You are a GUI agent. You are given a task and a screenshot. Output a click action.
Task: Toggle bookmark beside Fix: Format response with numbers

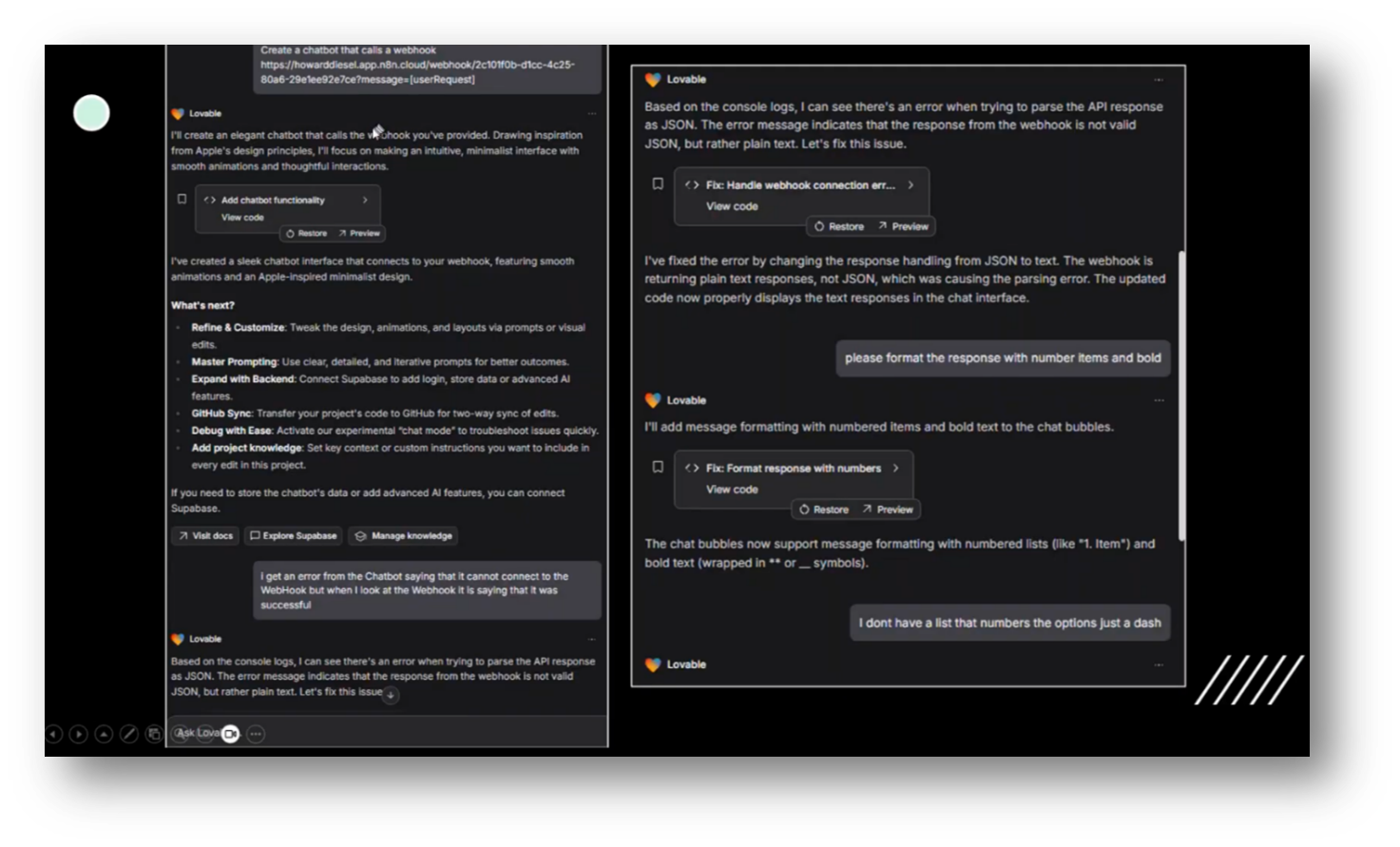click(658, 467)
